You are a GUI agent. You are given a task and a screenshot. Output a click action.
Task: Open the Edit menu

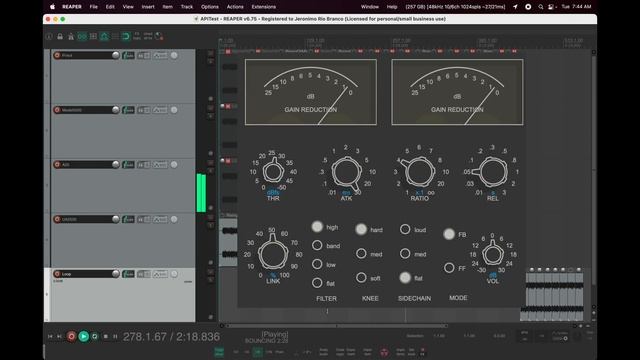(110, 7)
